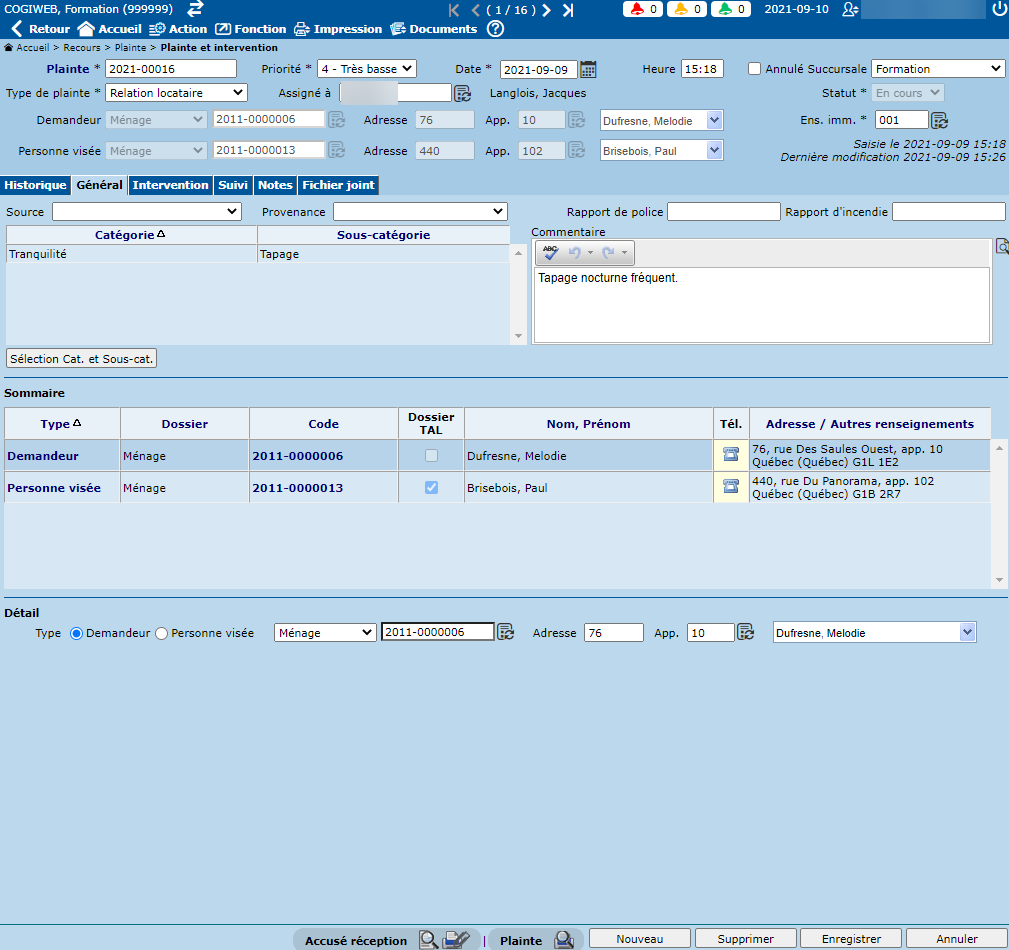Open the Succursale Formation dropdown
Screen dimensions: 1009x950
click(938, 69)
